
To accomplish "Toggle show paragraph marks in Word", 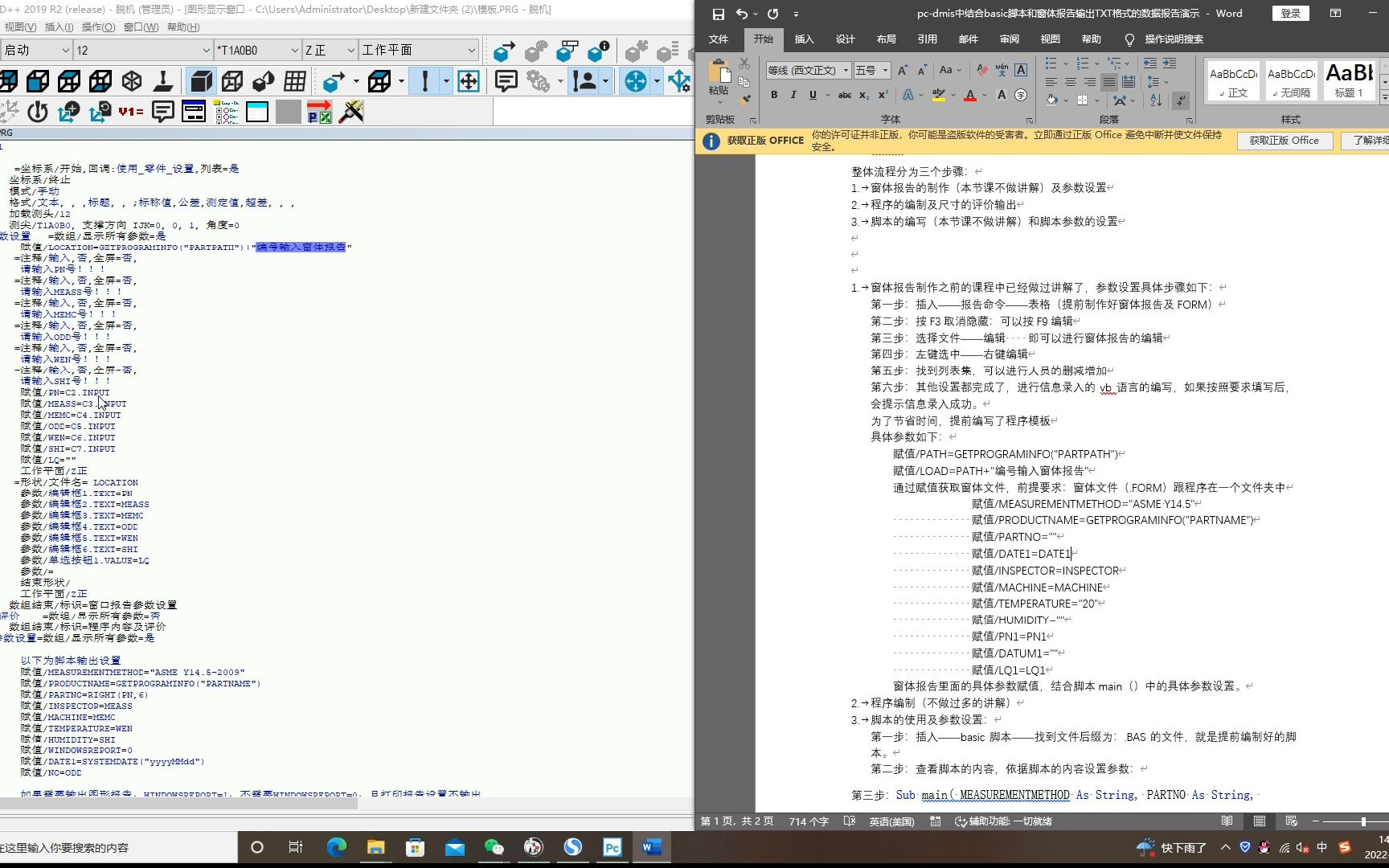I will click(1180, 100).
